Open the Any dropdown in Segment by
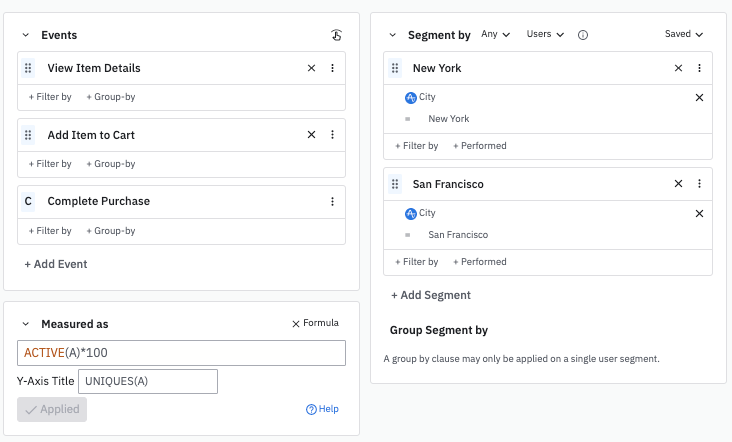This screenshot has width=732, height=442. pyautogui.click(x=495, y=34)
